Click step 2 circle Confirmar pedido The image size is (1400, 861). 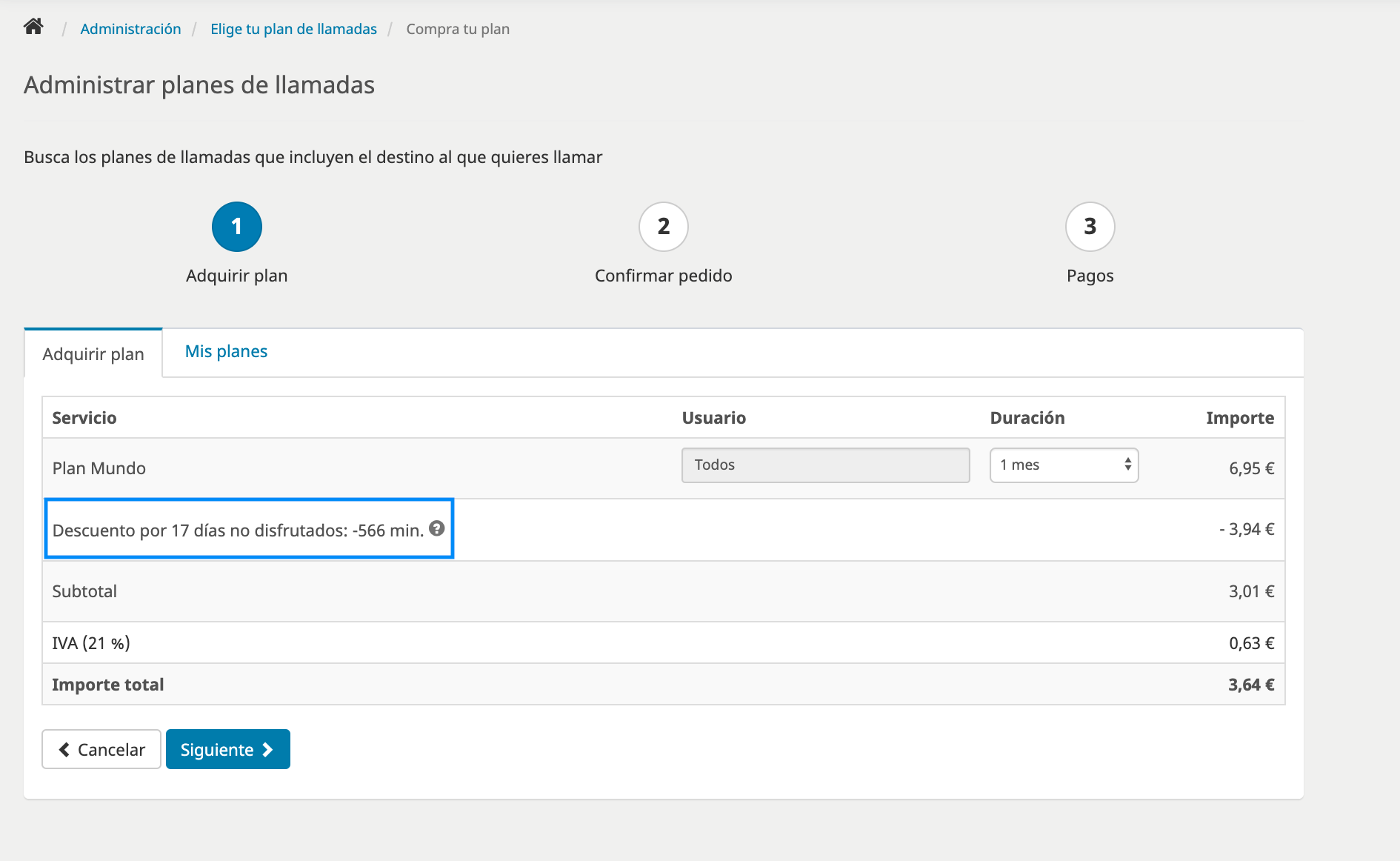point(664,227)
